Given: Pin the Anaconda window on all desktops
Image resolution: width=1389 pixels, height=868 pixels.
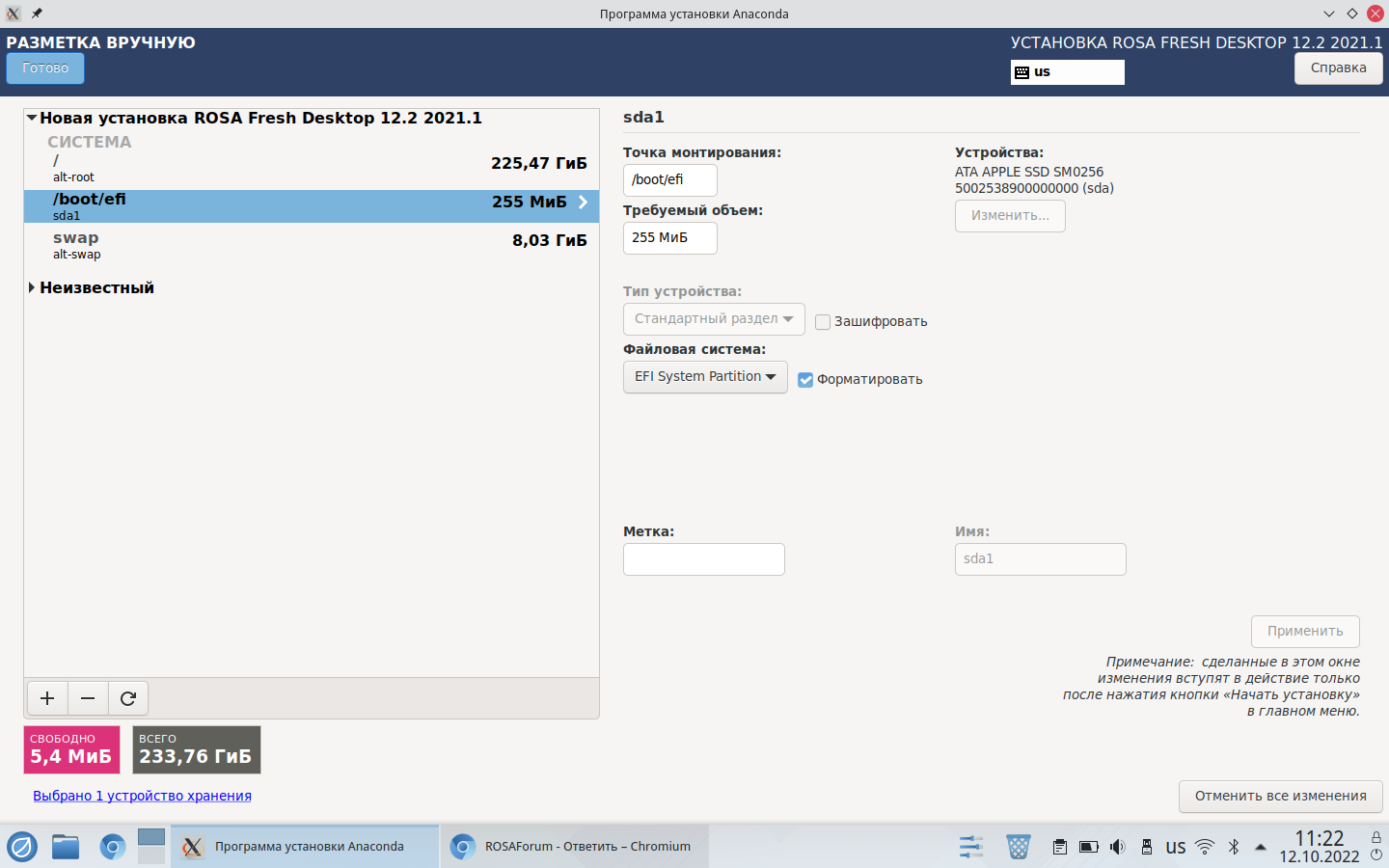Looking at the screenshot, I should tap(37, 14).
